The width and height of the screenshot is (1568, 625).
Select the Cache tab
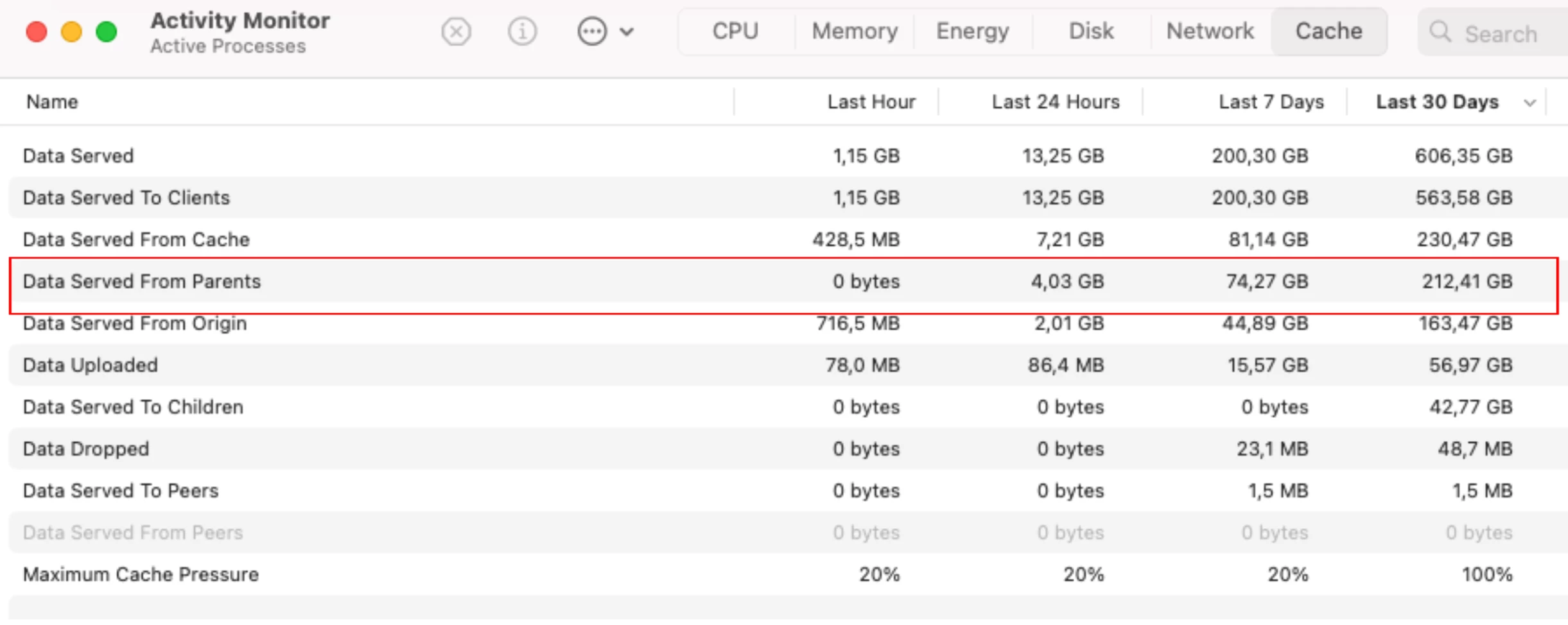point(1328,31)
